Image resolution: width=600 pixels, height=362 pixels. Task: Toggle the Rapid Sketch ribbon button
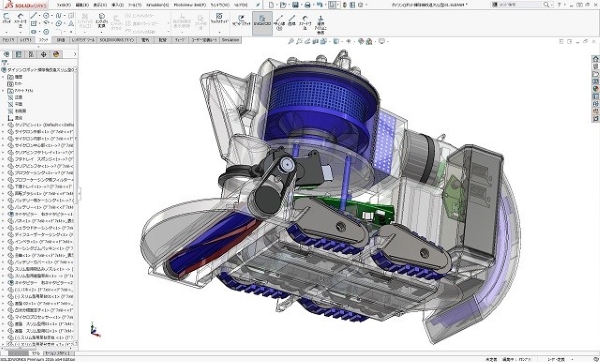(x=241, y=21)
